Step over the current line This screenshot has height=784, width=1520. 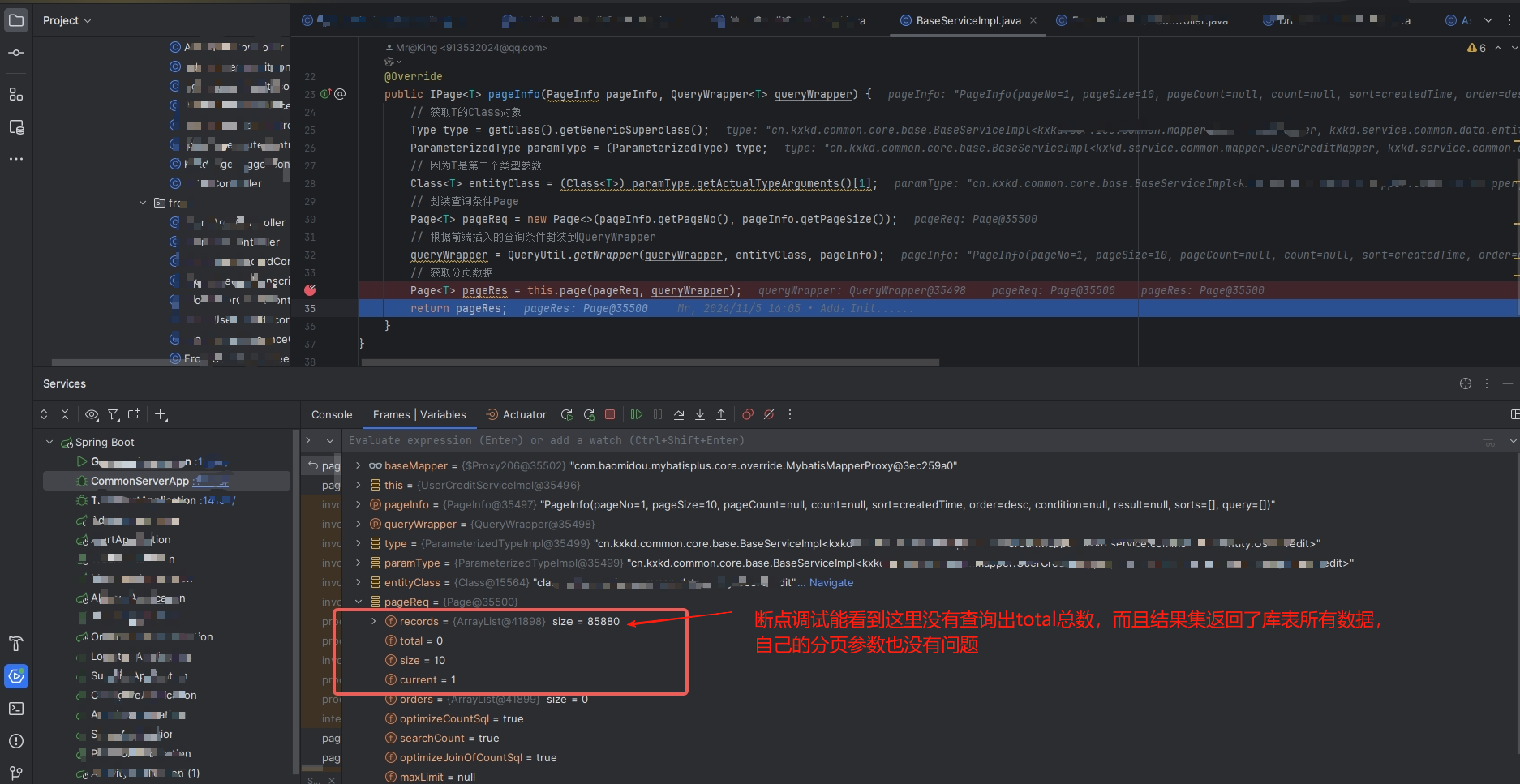[679, 414]
